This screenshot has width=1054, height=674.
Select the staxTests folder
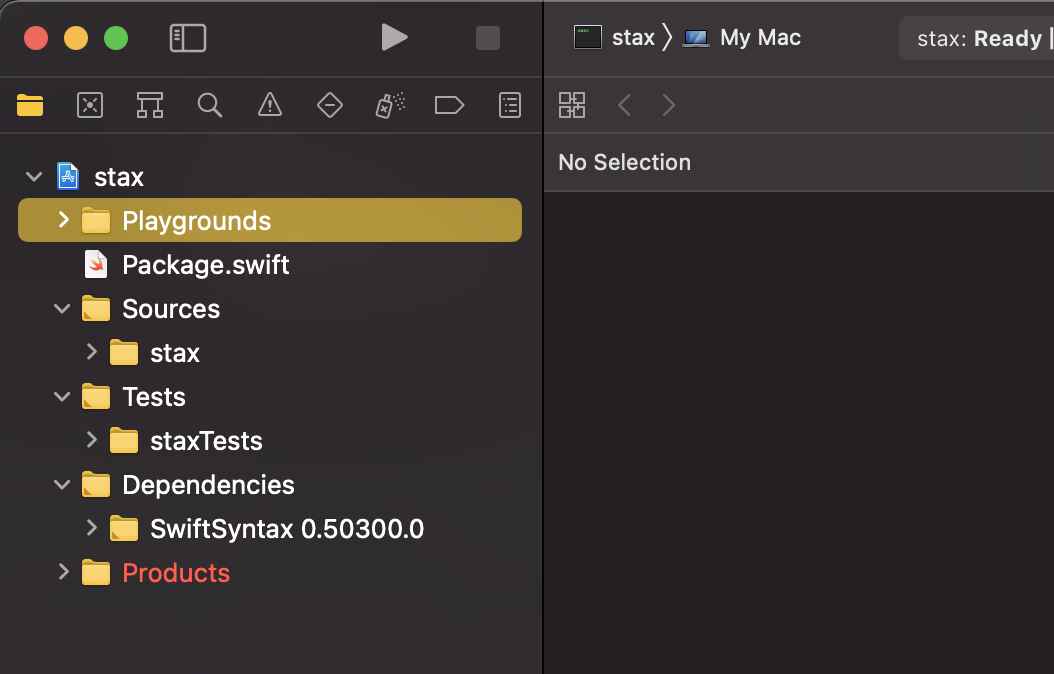pos(206,441)
